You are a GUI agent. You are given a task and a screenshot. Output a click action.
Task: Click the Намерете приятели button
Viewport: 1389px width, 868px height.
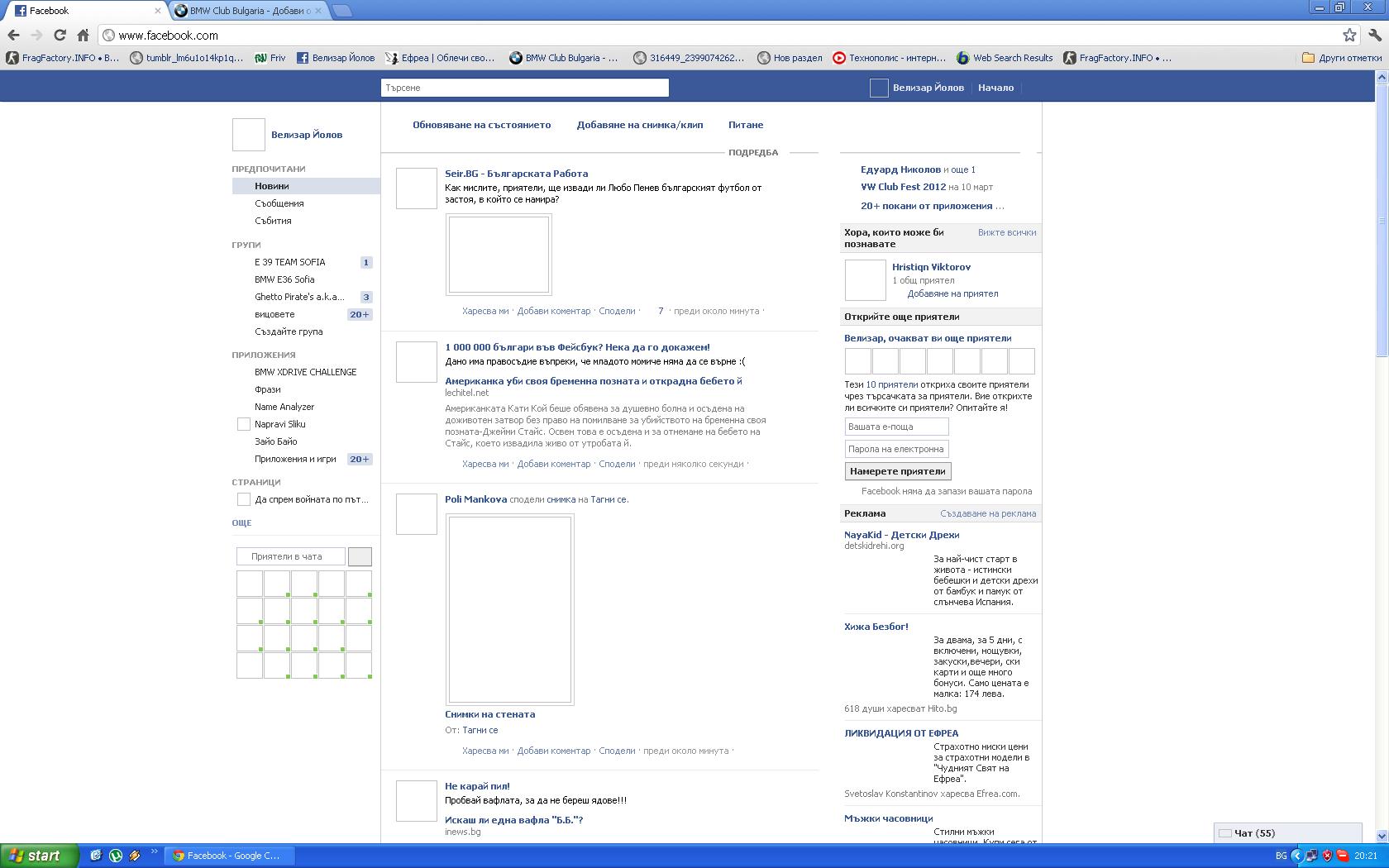pos(898,471)
